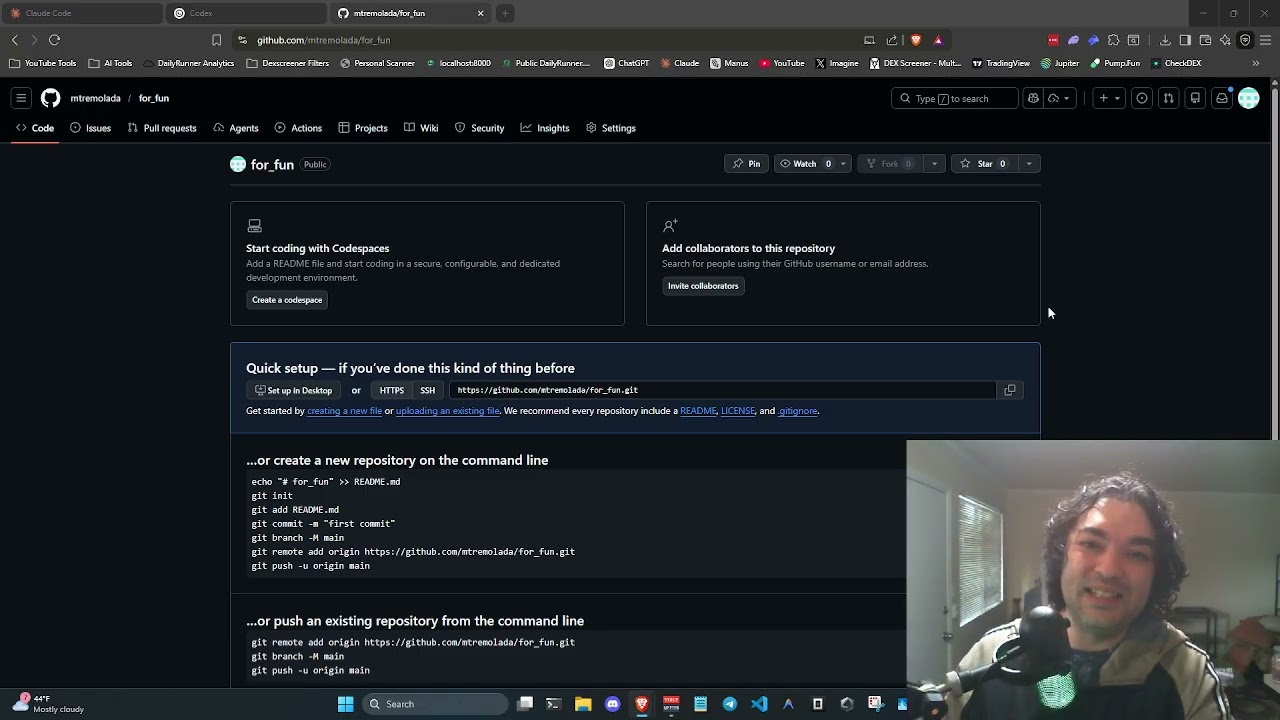Open Brave Leo AI sparkle icon

click(1225, 40)
